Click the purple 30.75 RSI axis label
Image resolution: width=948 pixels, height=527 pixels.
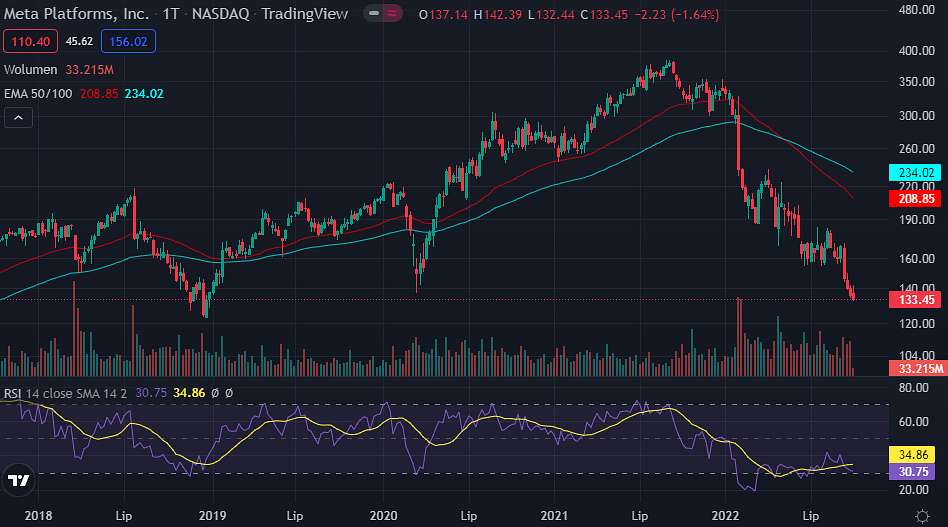(912, 471)
